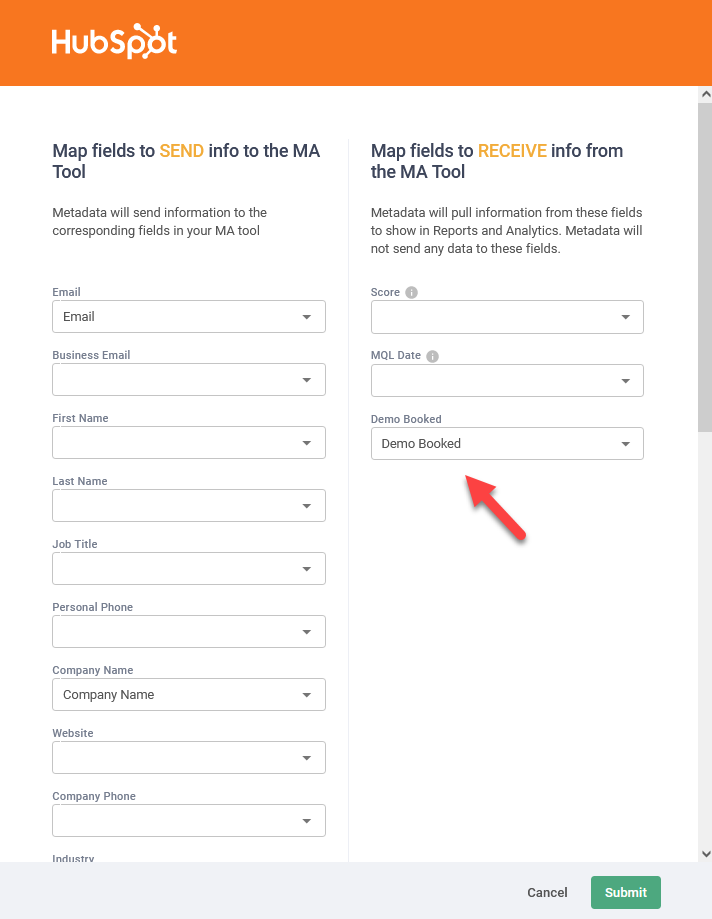Screen dimensions: 712x919
Task: Open the Job Title dropdown
Action: pos(189,569)
